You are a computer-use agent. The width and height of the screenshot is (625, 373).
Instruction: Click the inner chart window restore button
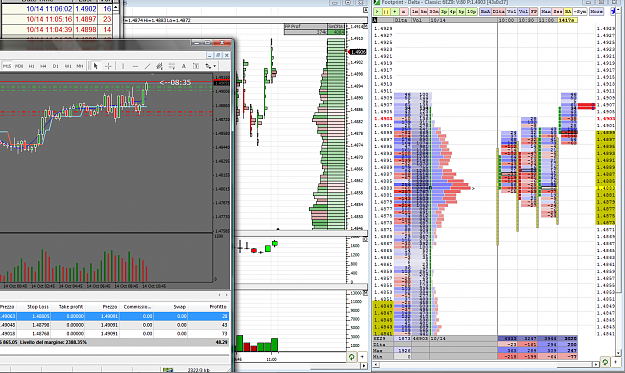(x=218, y=55)
